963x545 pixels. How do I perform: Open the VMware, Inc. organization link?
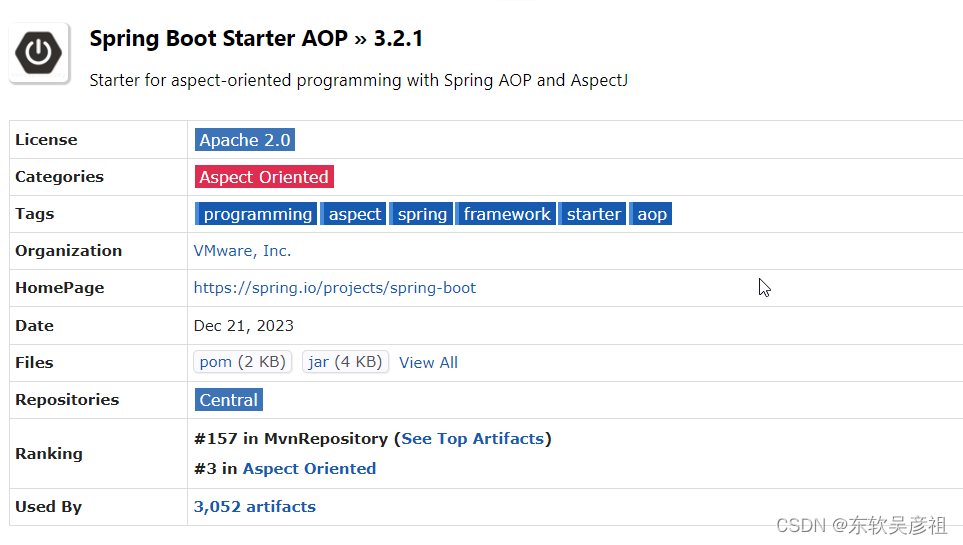pos(243,251)
